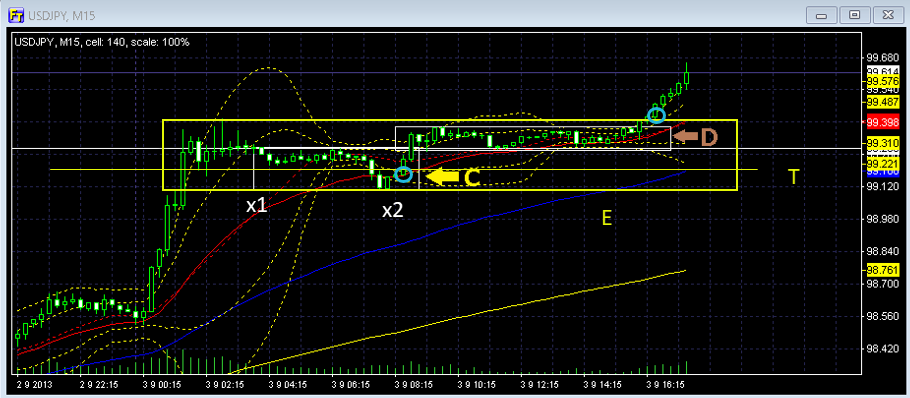Image resolution: width=910 pixels, height=398 pixels.
Task: Click the x1 annotation label
Action: (x=257, y=205)
